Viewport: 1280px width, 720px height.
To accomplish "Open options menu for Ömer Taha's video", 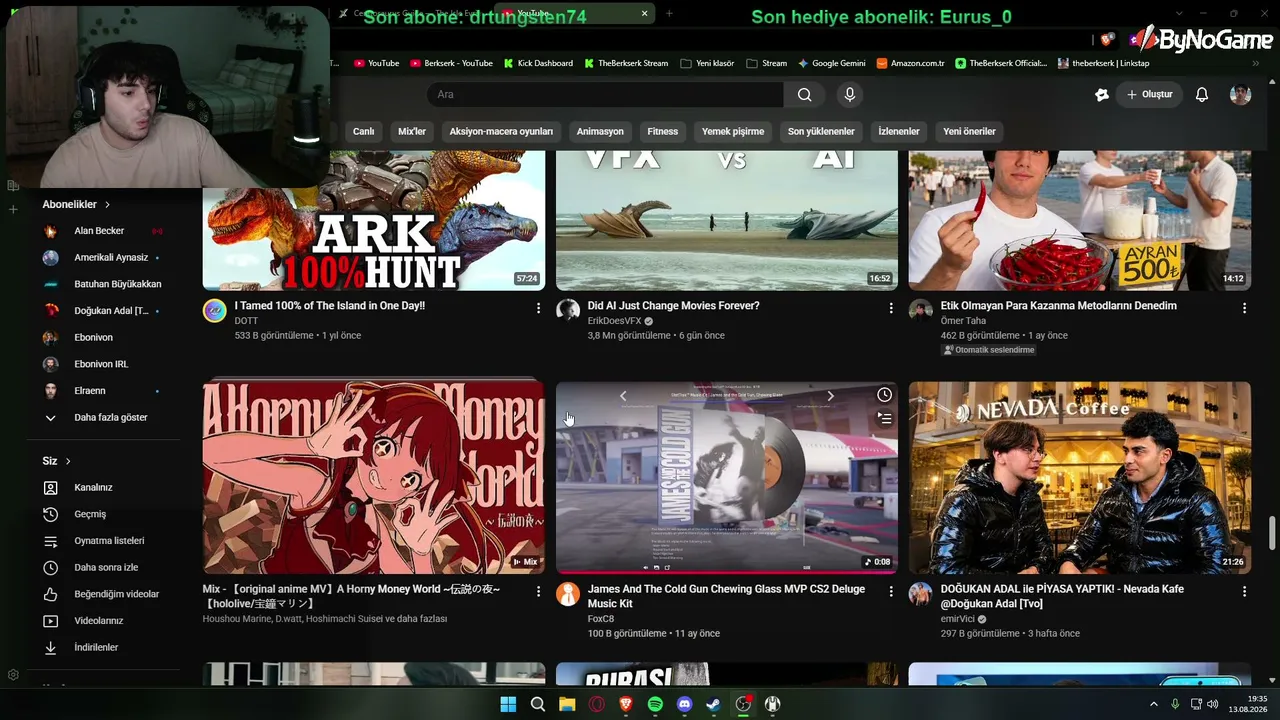I will click(x=1244, y=308).
